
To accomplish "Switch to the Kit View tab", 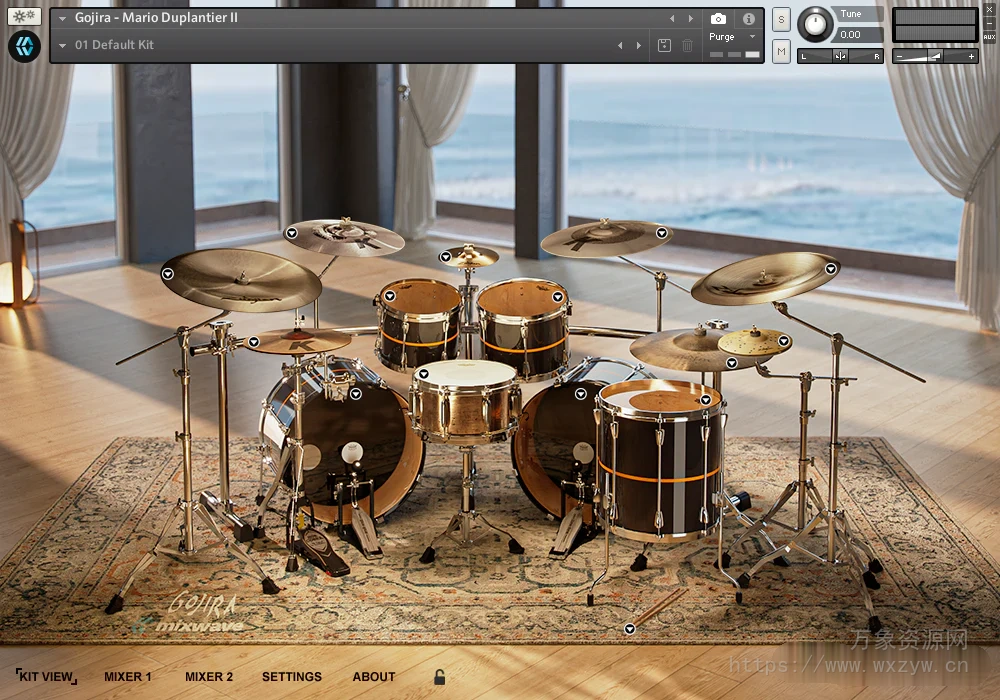I will tap(44, 677).
